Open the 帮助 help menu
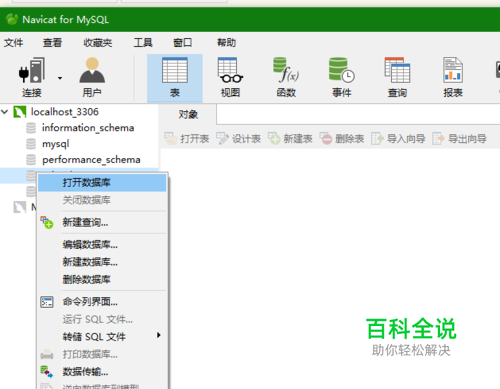 point(226,43)
